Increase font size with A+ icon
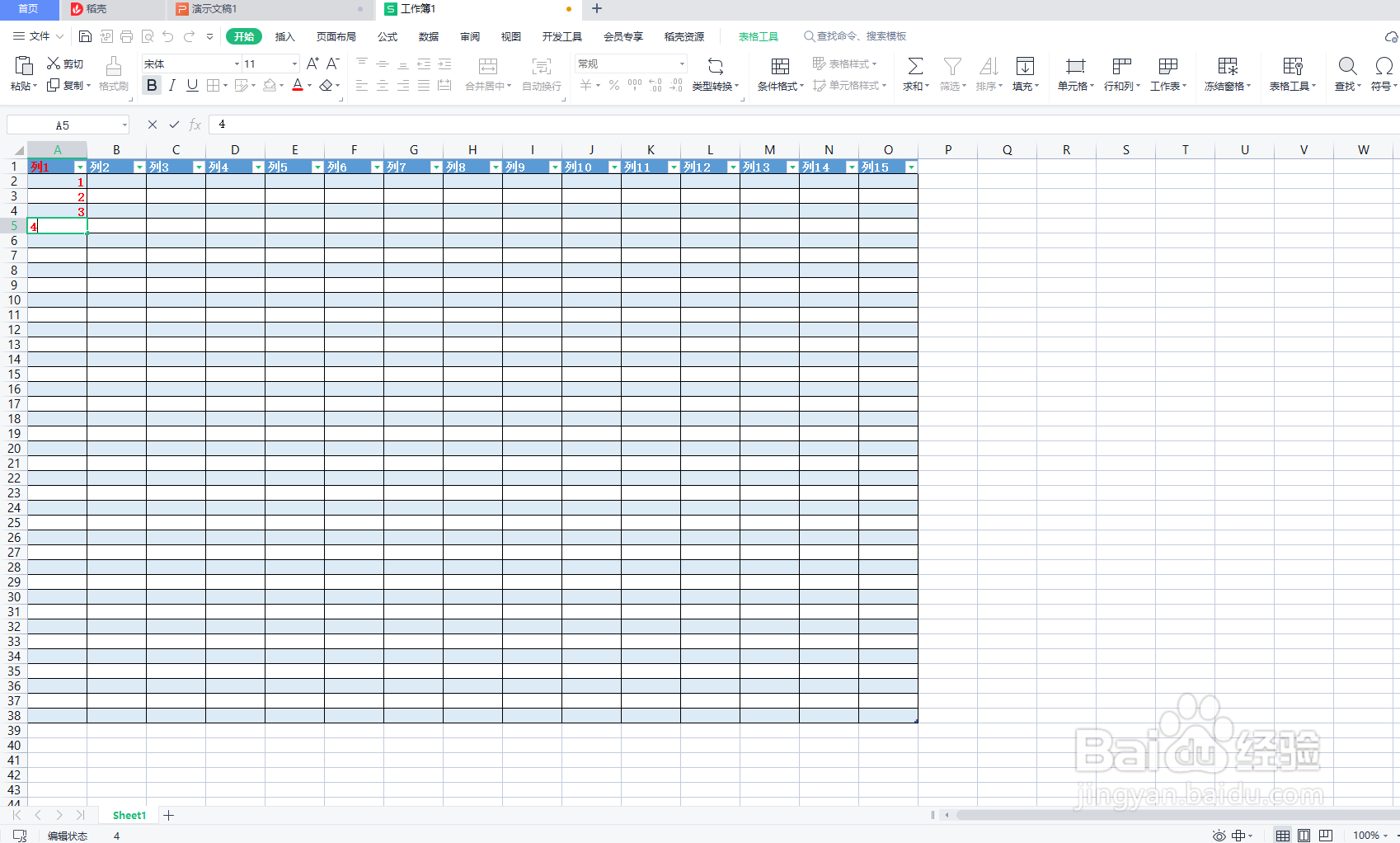The width and height of the screenshot is (1400, 843). coord(312,64)
